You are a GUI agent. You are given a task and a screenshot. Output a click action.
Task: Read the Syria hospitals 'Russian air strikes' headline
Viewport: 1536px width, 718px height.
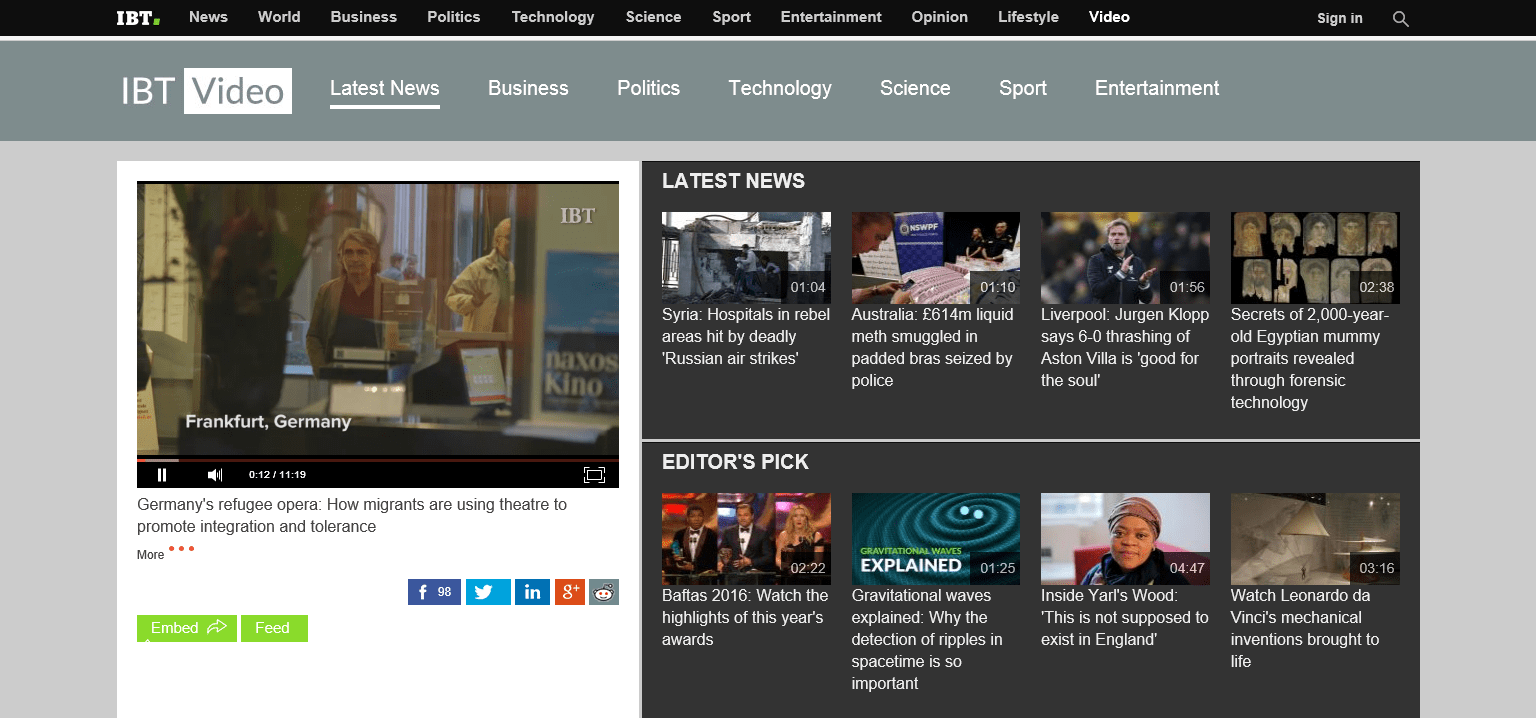(x=746, y=337)
